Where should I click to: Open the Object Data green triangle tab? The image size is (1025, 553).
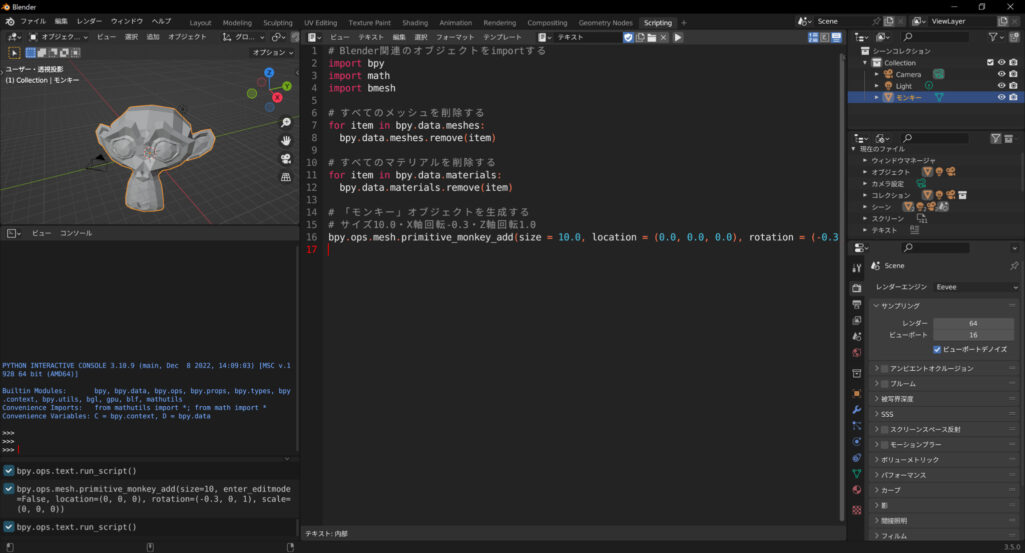857,473
